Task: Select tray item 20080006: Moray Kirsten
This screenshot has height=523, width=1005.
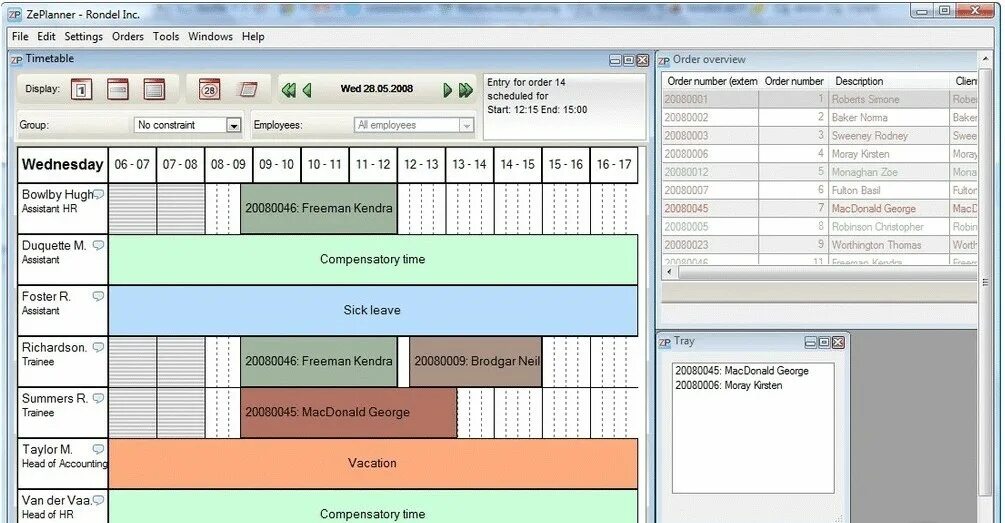Action: point(728,385)
